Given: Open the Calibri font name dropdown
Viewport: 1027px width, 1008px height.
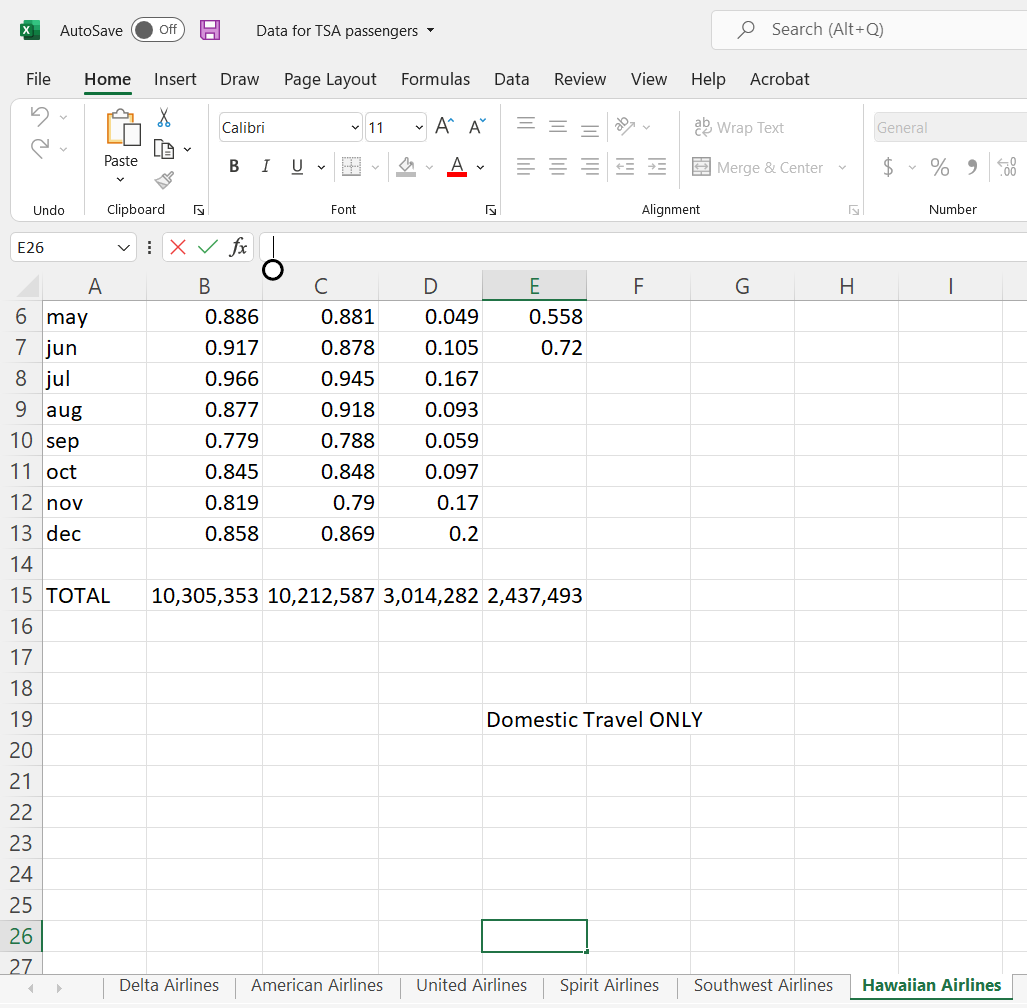Looking at the screenshot, I should pyautogui.click(x=354, y=128).
